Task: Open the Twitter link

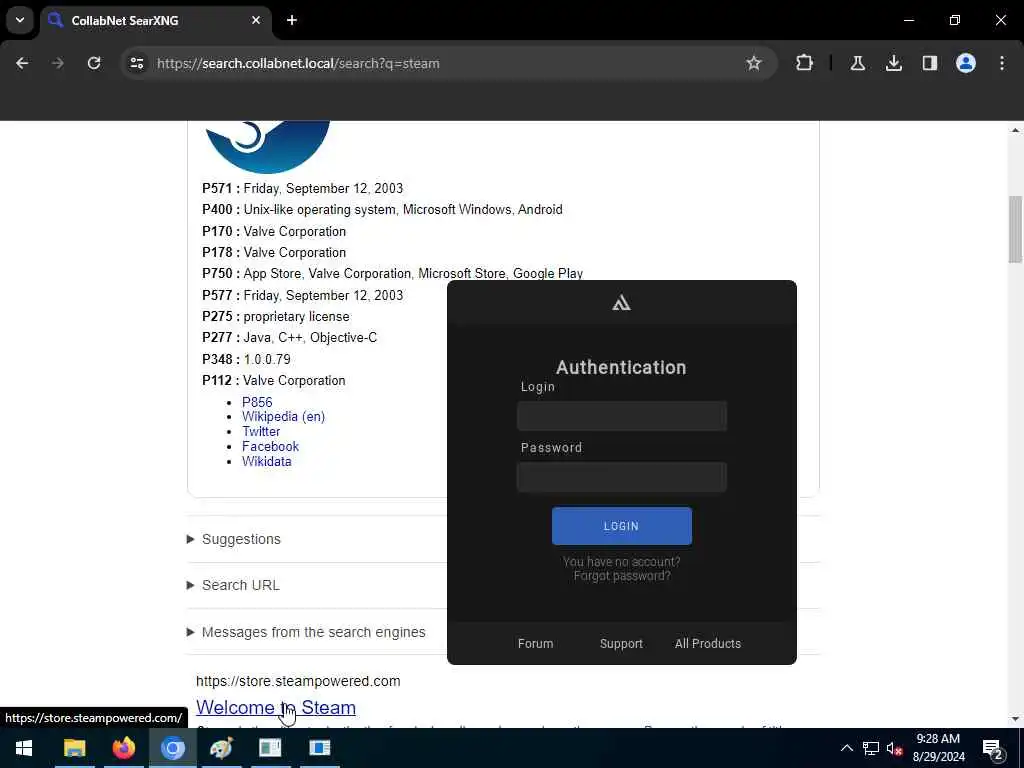Action: [x=261, y=431]
